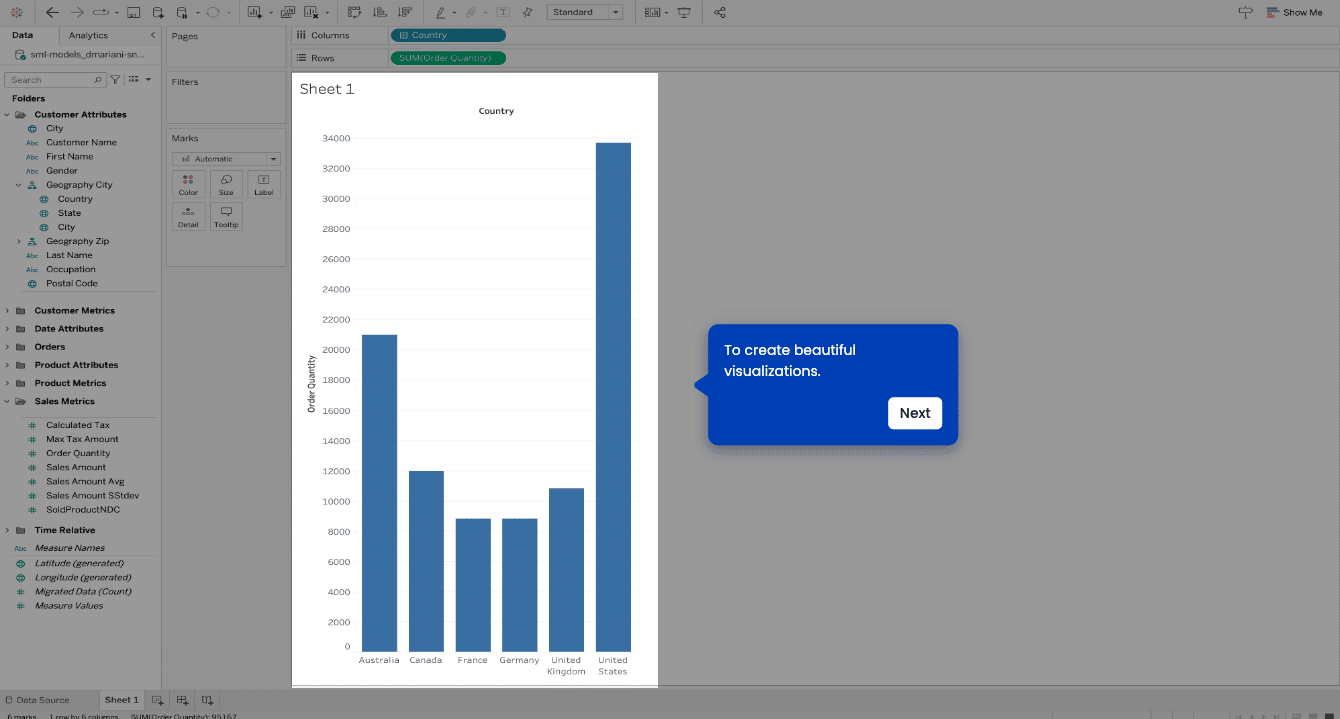
Task: Click the Swap Rows and Columns icon
Action: coord(354,12)
